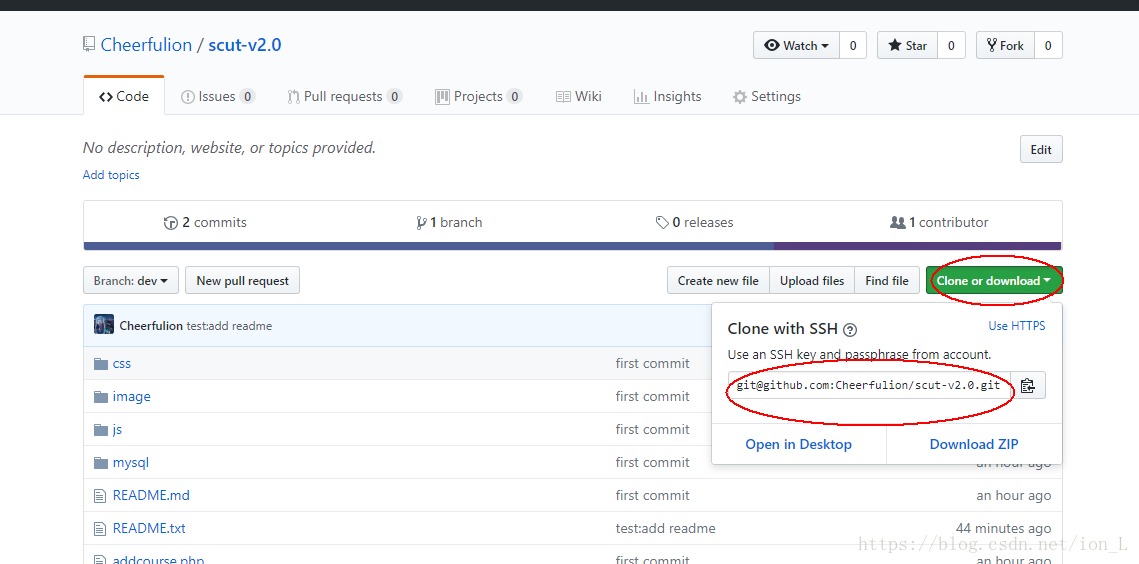Toggle the Clone or download dropdown
This screenshot has height=564, width=1139.
(994, 281)
